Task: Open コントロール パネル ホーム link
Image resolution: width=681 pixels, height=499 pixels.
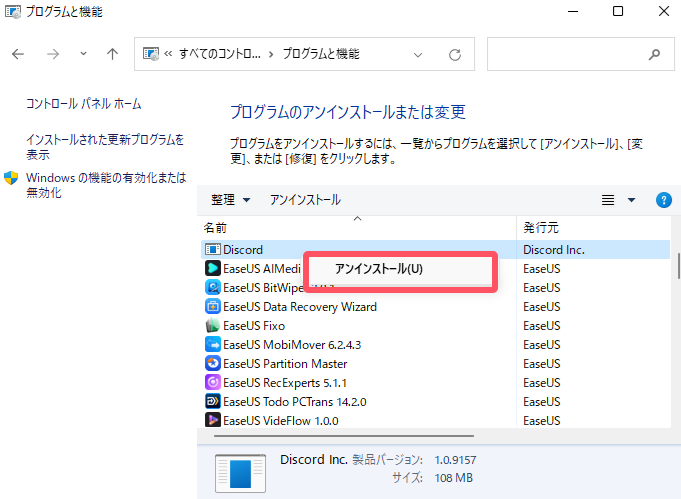Action: pyautogui.click(x=84, y=104)
